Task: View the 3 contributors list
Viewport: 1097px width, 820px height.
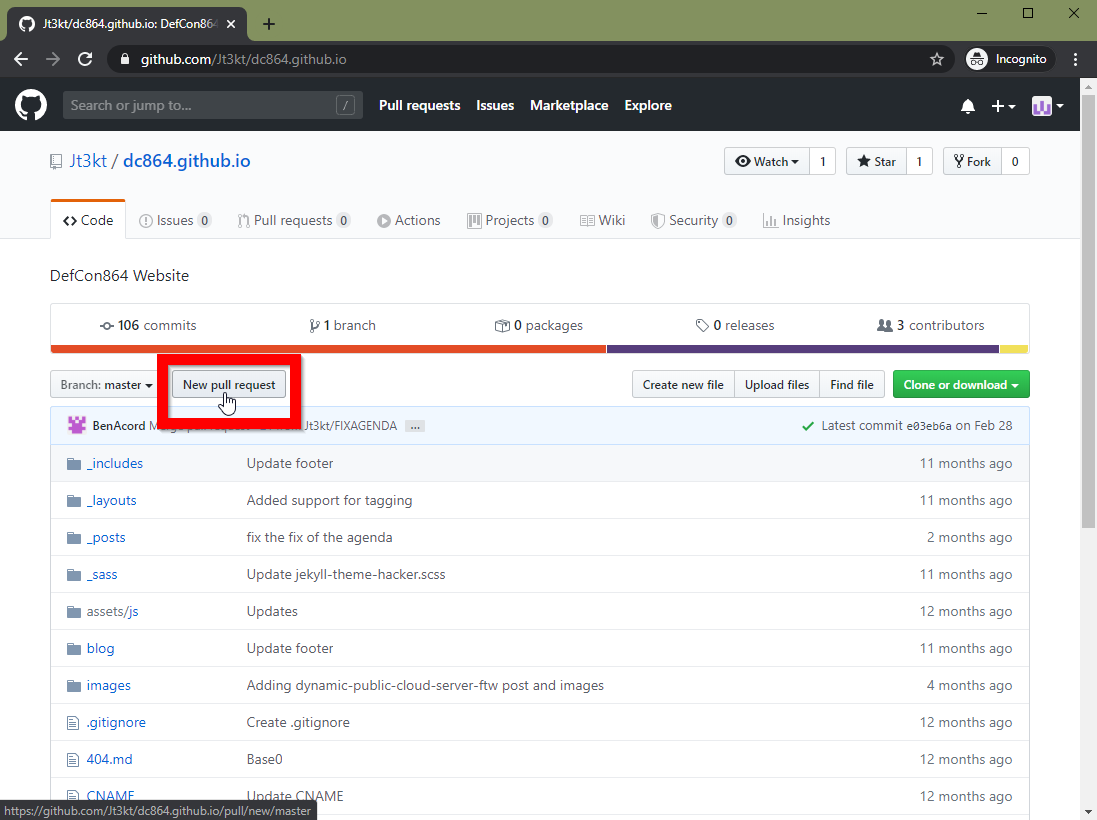Action: [x=930, y=325]
